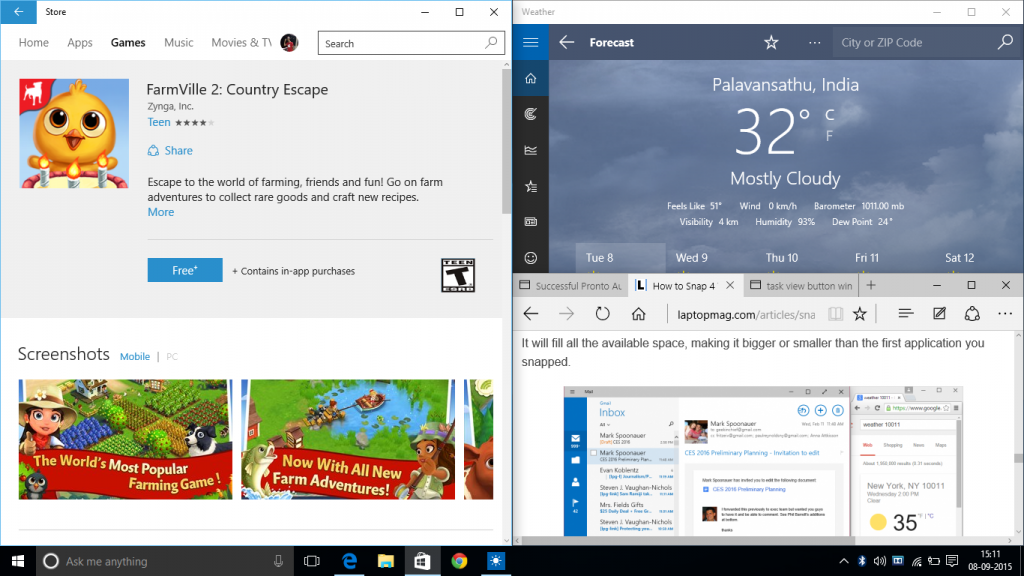Select Sat 12 forecast day

(959, 258)
